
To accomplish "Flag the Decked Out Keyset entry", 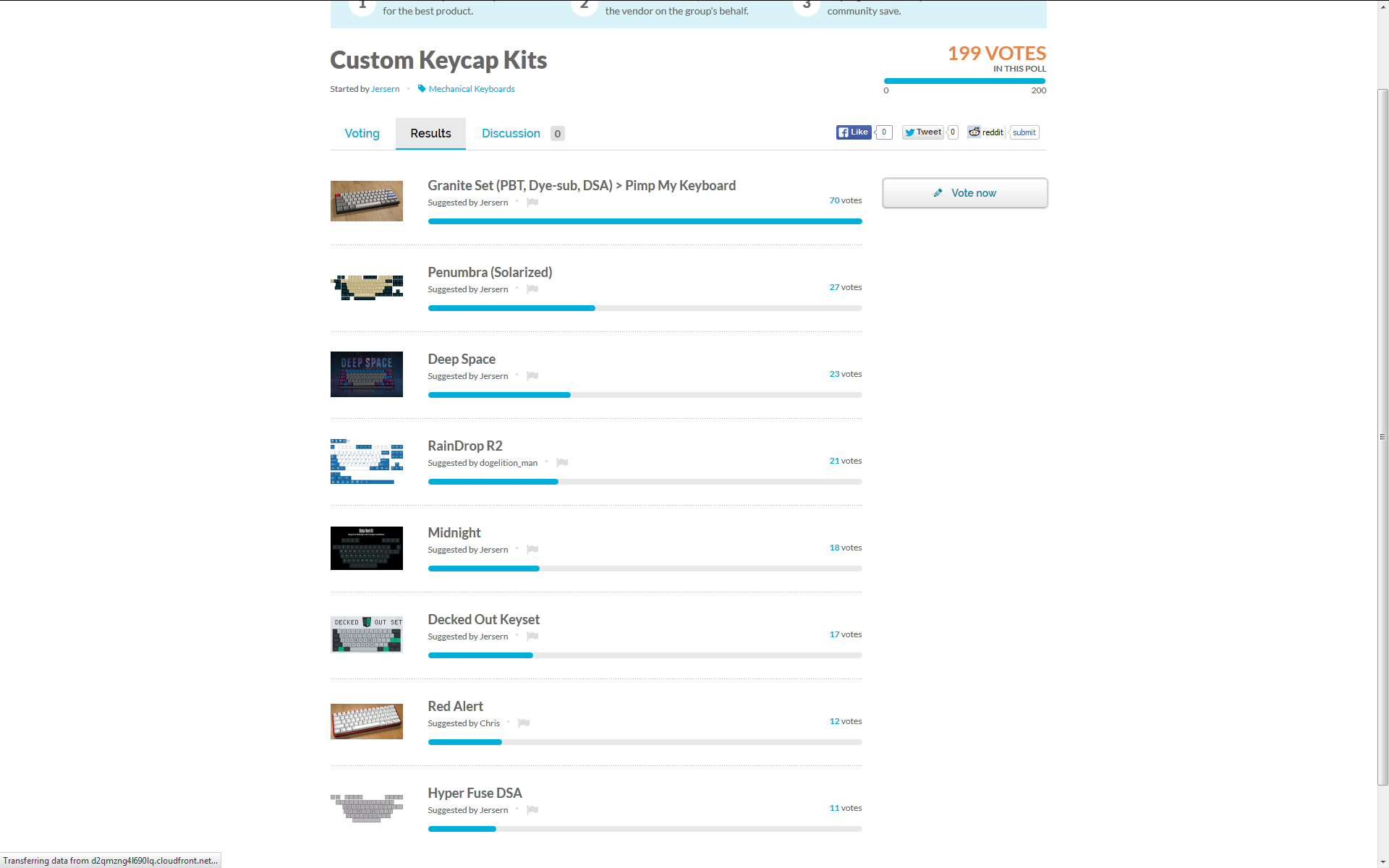I will click(532, 637).
